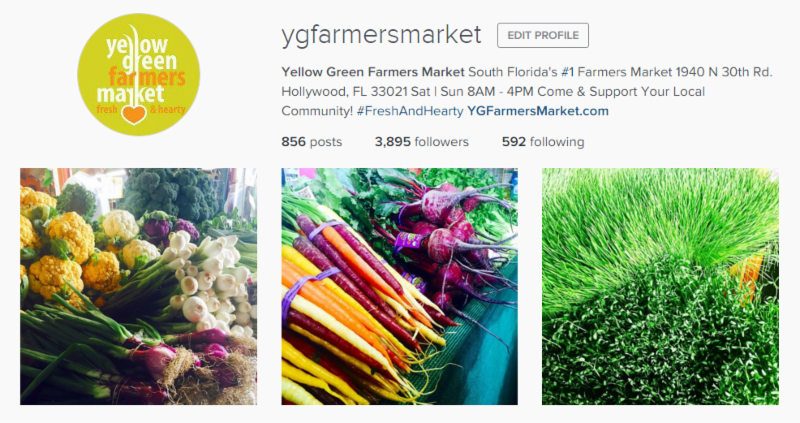
Task: Click the Yellow Green Farmers Market profile logo
Action: [x=138, y=74]
